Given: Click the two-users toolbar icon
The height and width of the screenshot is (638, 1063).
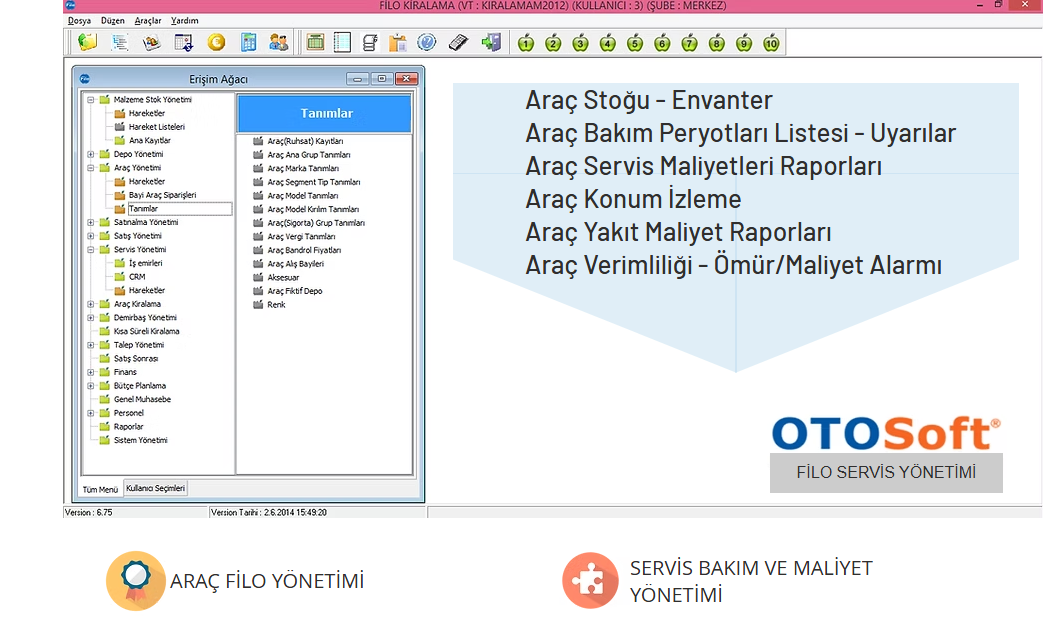Looking at the screenshot, I should (278, 42).
